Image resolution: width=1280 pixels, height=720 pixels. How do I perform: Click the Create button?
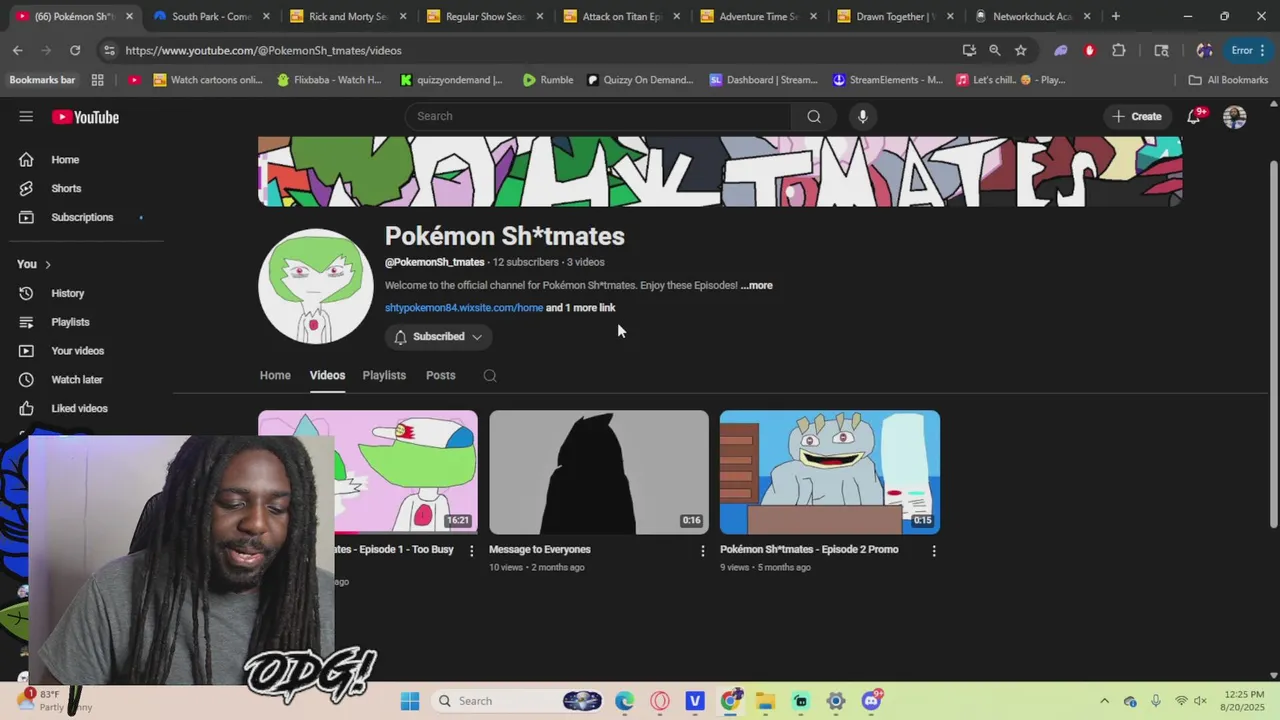pos(1136,116)
